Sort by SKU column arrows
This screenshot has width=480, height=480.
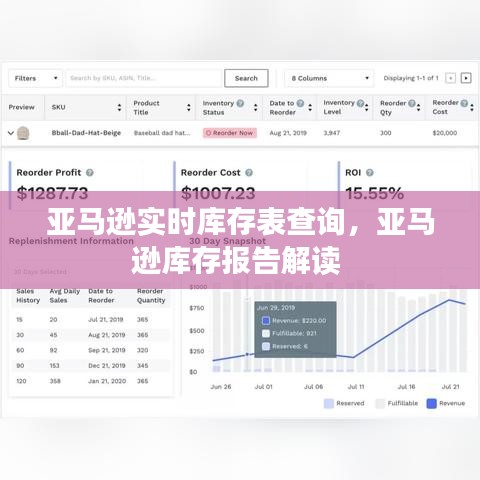[x=119, y=108]
